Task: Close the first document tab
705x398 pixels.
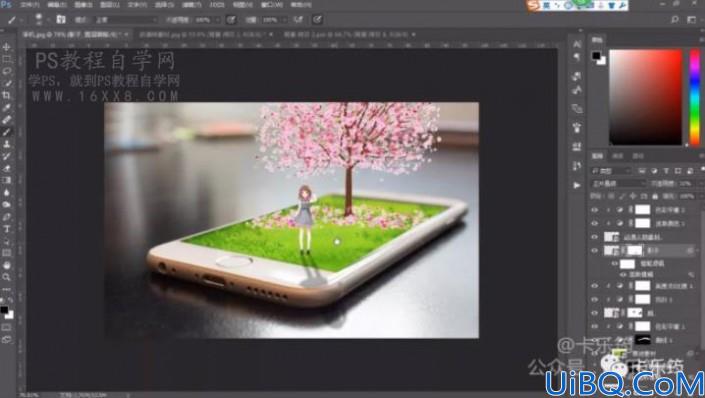Action: (126, 34)
